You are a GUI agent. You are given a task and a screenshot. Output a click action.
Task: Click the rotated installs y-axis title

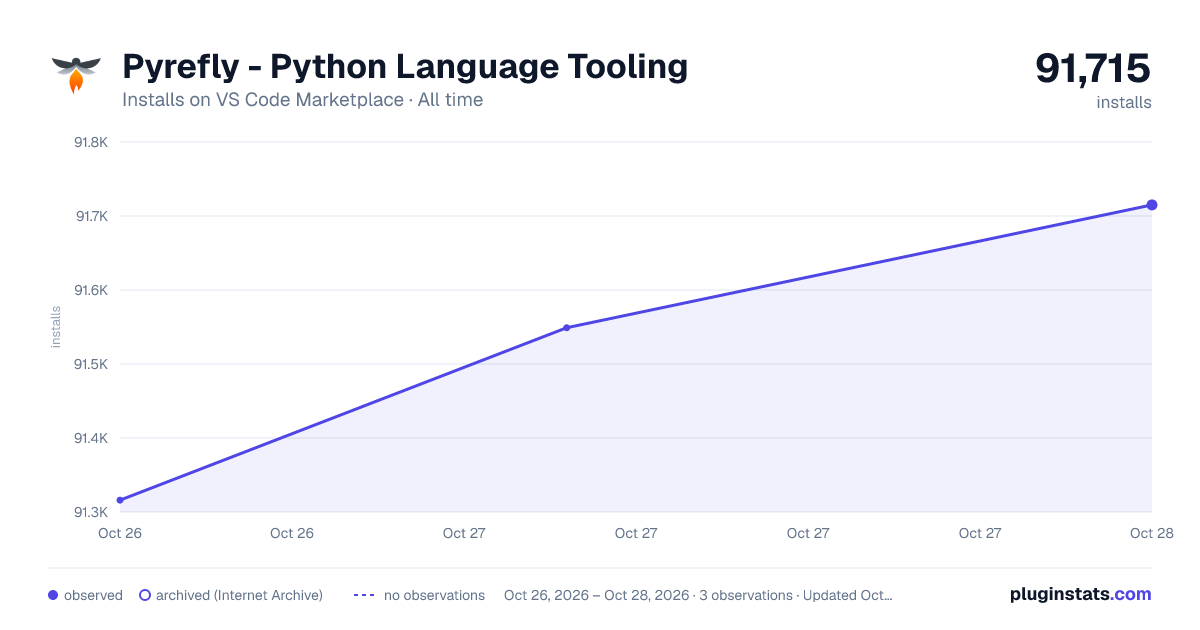coord(56,327)
